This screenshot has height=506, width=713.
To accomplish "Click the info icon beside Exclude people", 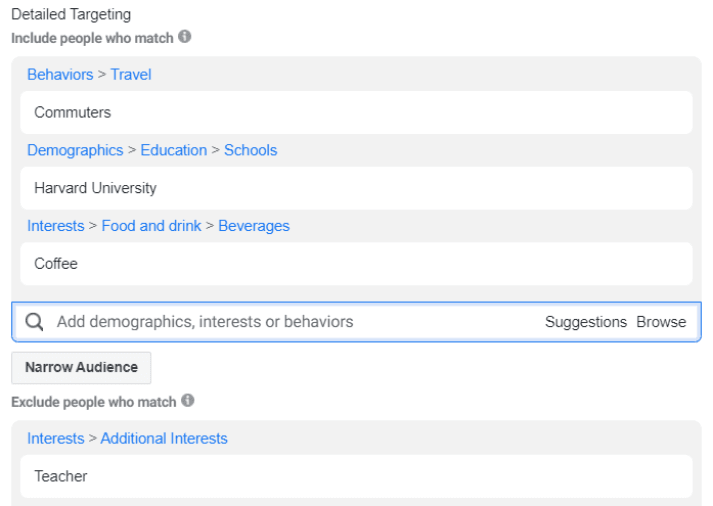I will pyautogui.click(x=187, y=401).
